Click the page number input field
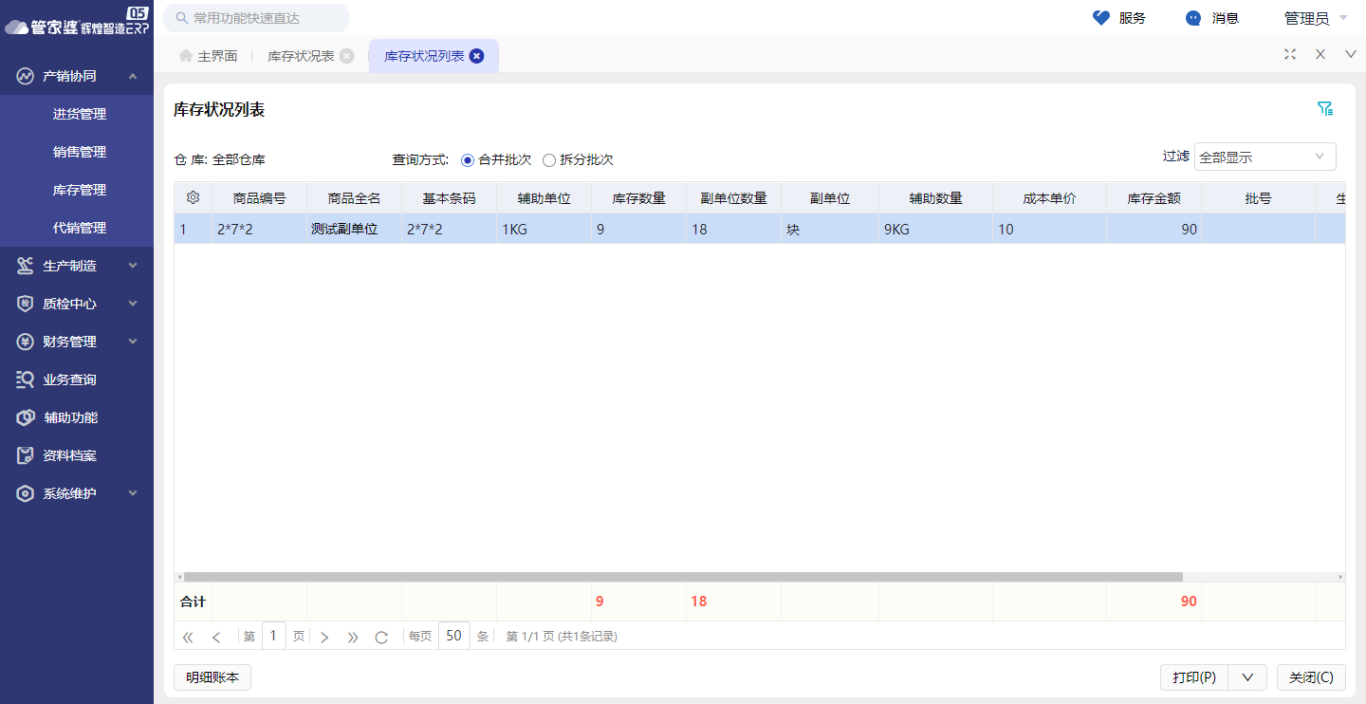Screen dimensions: 1366x704 click(274, 636)
